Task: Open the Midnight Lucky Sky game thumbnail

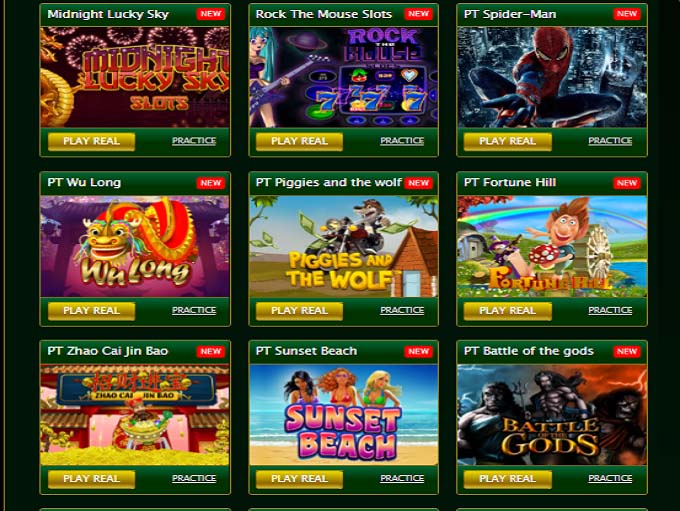Action: click(x=135, y=77)
